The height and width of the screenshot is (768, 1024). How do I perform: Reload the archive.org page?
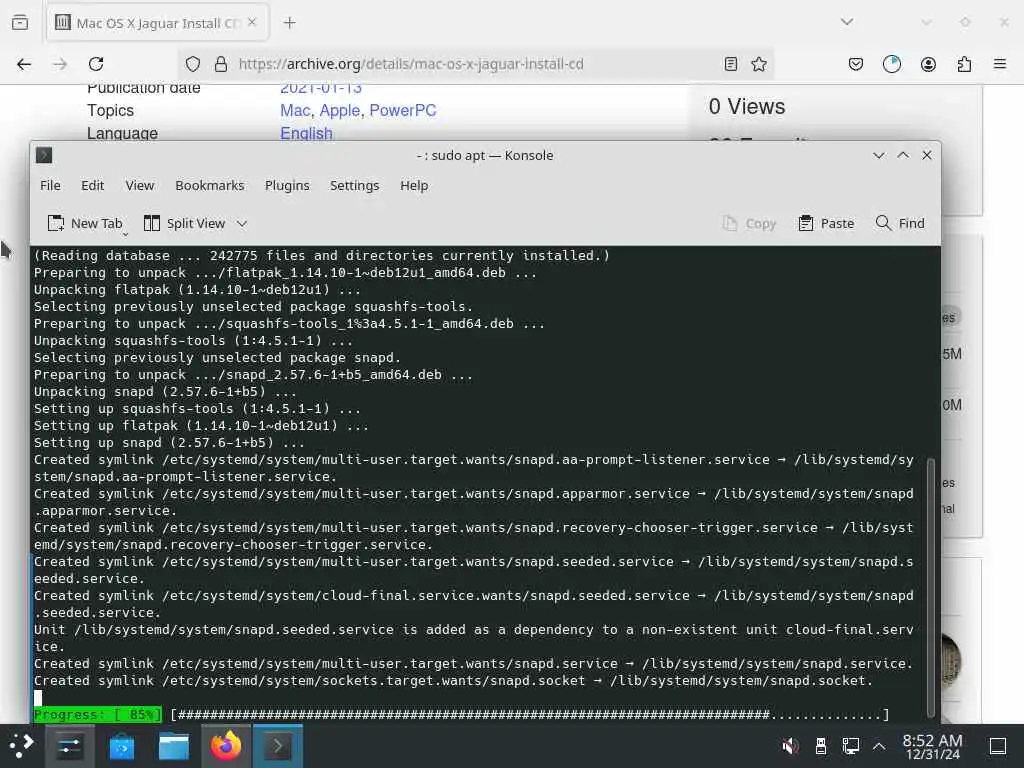click(96, 64)
